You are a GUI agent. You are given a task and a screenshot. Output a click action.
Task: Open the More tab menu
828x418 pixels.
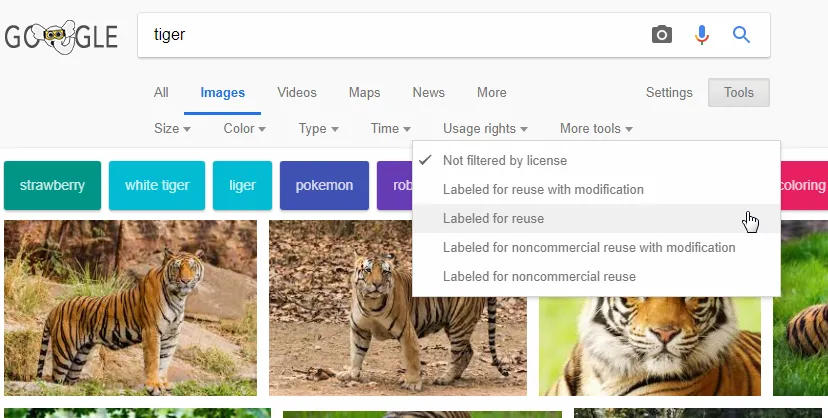pos(492,92)
